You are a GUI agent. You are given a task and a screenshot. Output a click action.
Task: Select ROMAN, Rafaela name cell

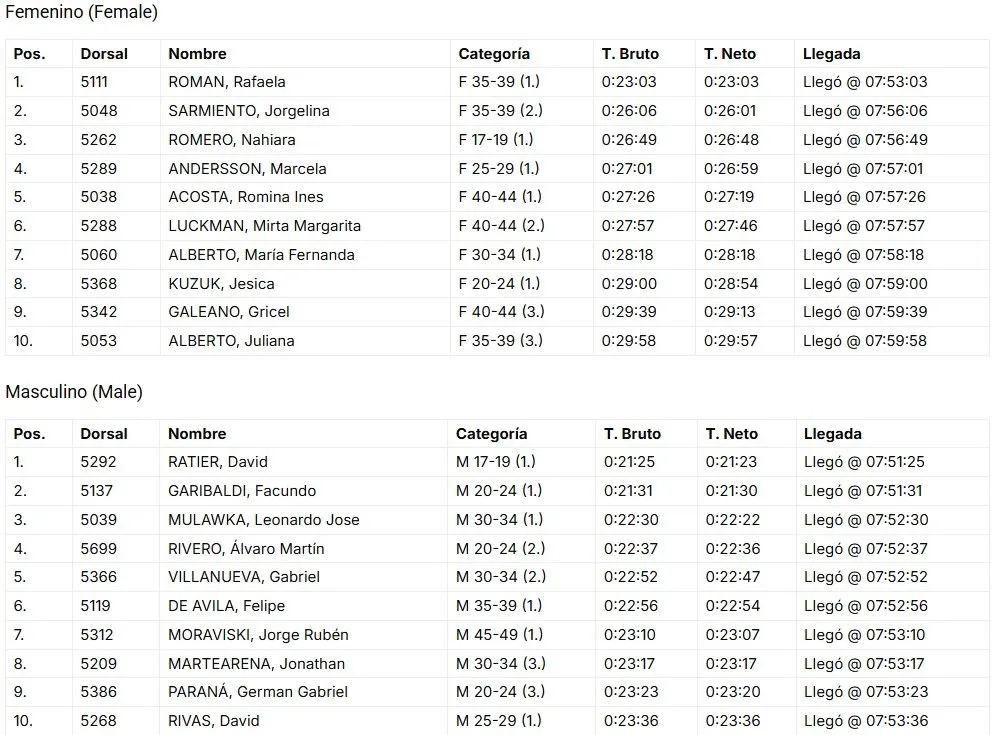click(x=226, y=82)
